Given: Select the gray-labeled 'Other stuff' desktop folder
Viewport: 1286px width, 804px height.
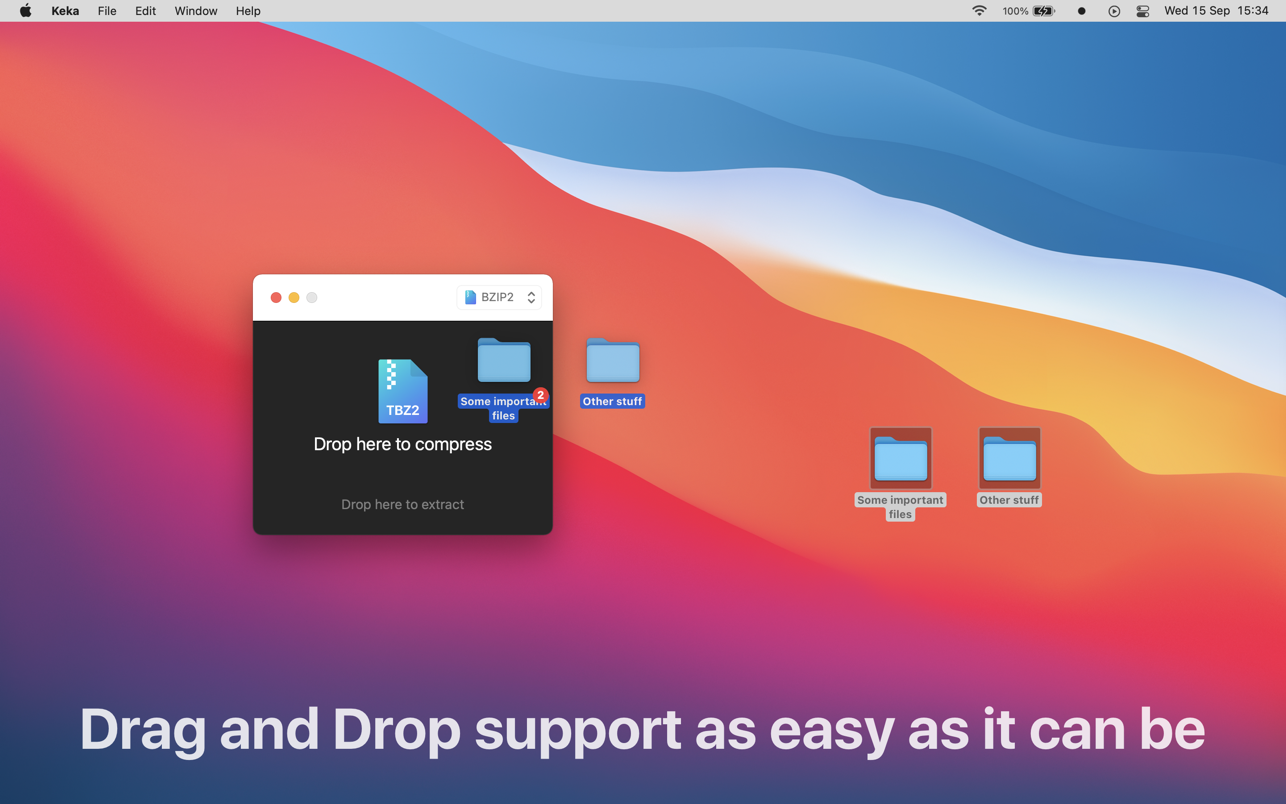Looking at the screenshot, I should click(1009, 460).
